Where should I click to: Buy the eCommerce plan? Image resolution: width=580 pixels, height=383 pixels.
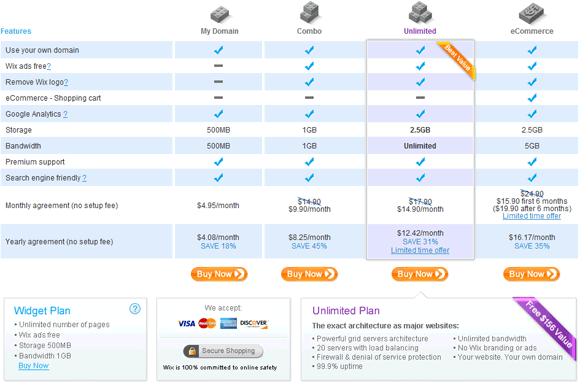pyautogui.click(x=532, y=274)
